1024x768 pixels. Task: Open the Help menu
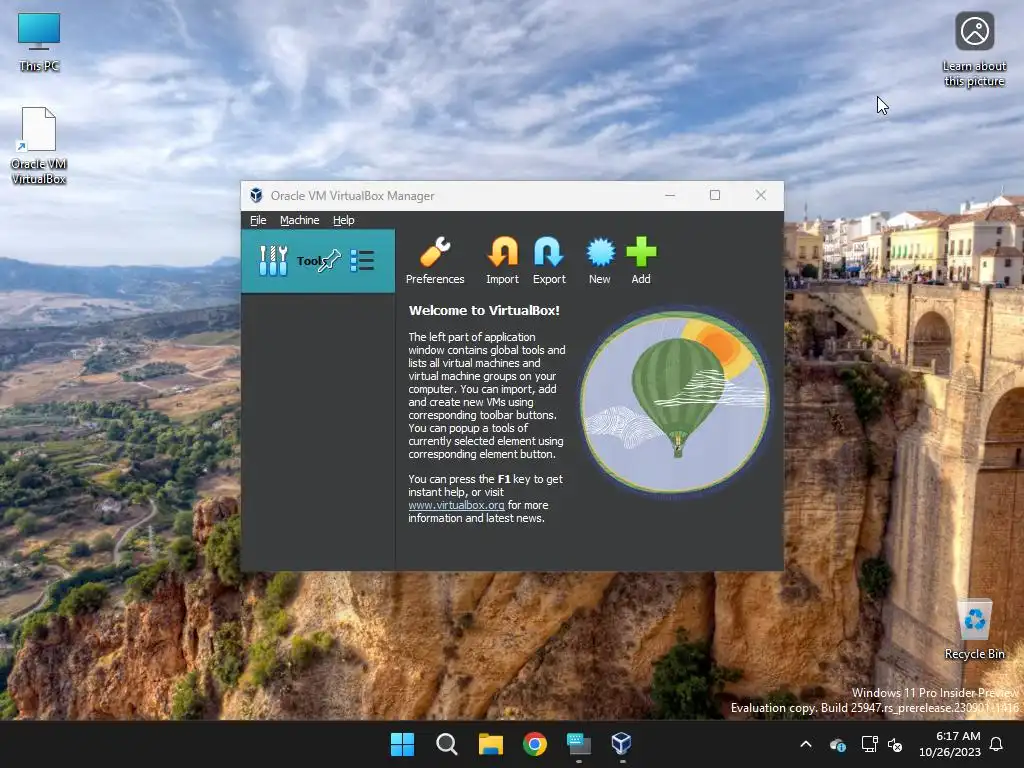(x=344, y=220)
